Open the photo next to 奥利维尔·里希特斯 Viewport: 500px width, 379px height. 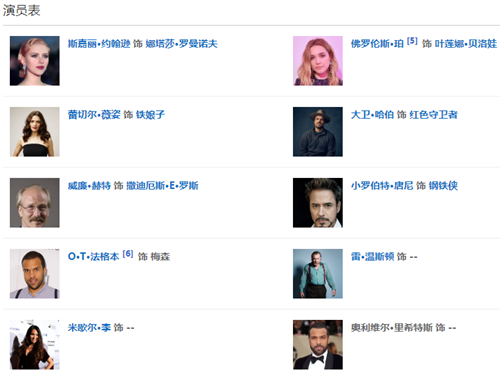coord(318,345)
